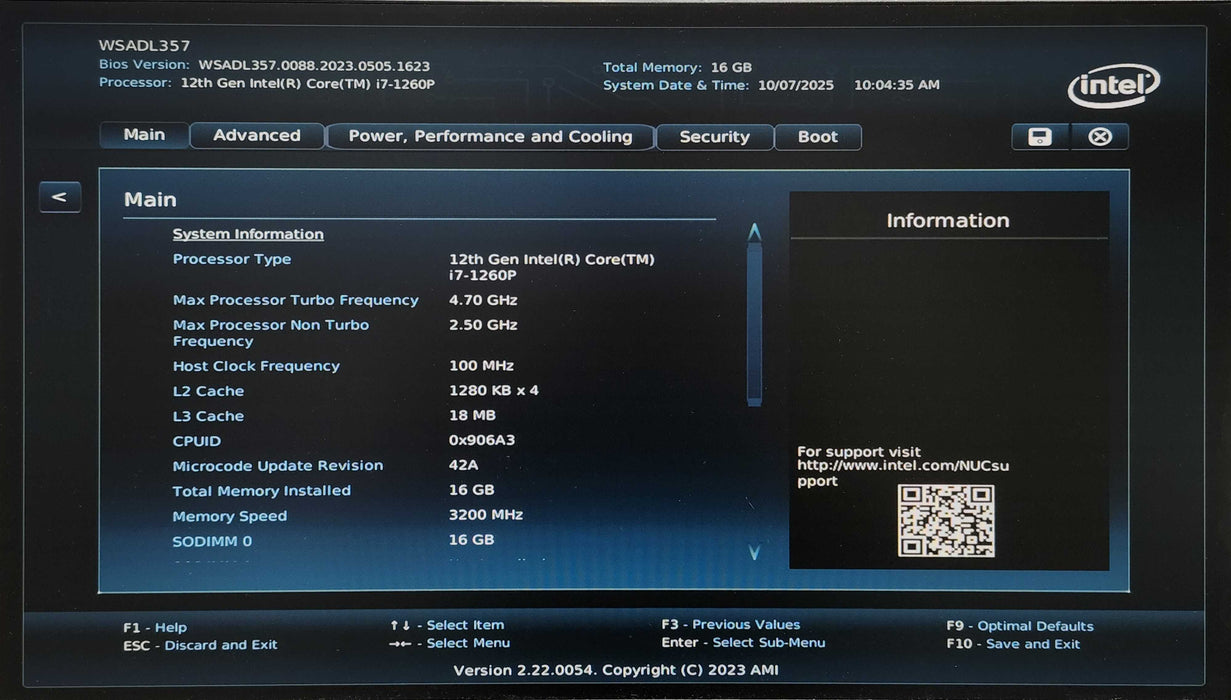Click F3 Previous Values
This screenshot has height=700, width=1231.
point(730,624)
